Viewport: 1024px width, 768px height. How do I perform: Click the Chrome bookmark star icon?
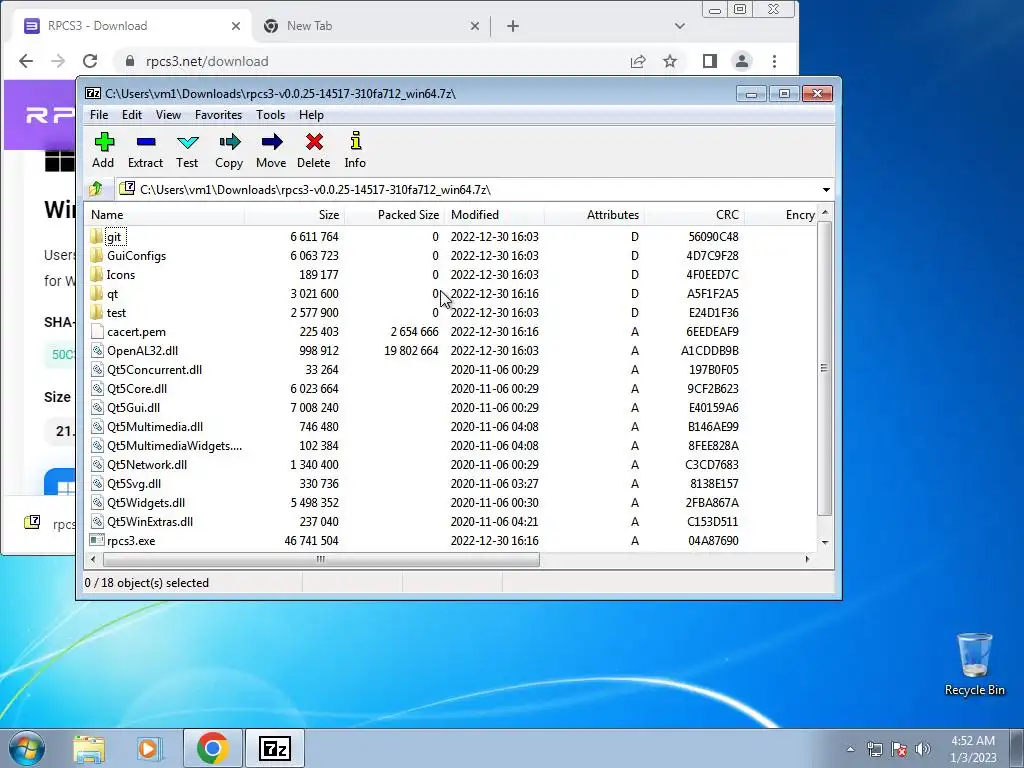(670, 61)
